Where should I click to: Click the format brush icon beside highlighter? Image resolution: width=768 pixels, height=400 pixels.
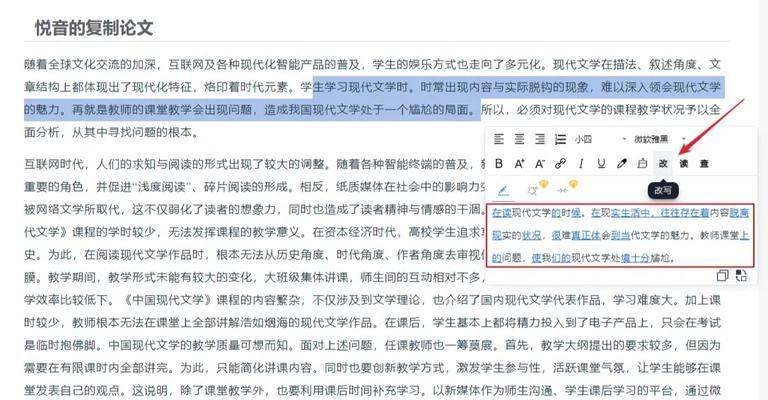(642, 164)
